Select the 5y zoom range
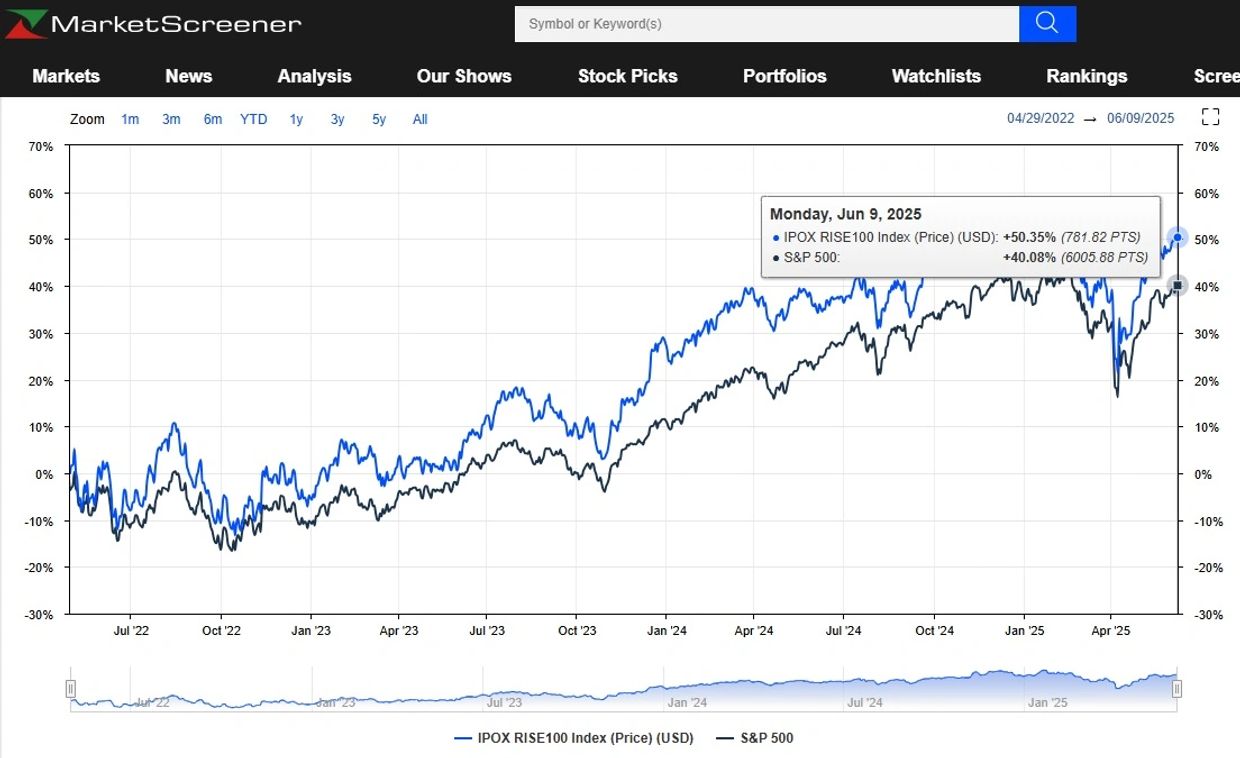Viewport: 1240px width, 758px height. click(379, 119)
